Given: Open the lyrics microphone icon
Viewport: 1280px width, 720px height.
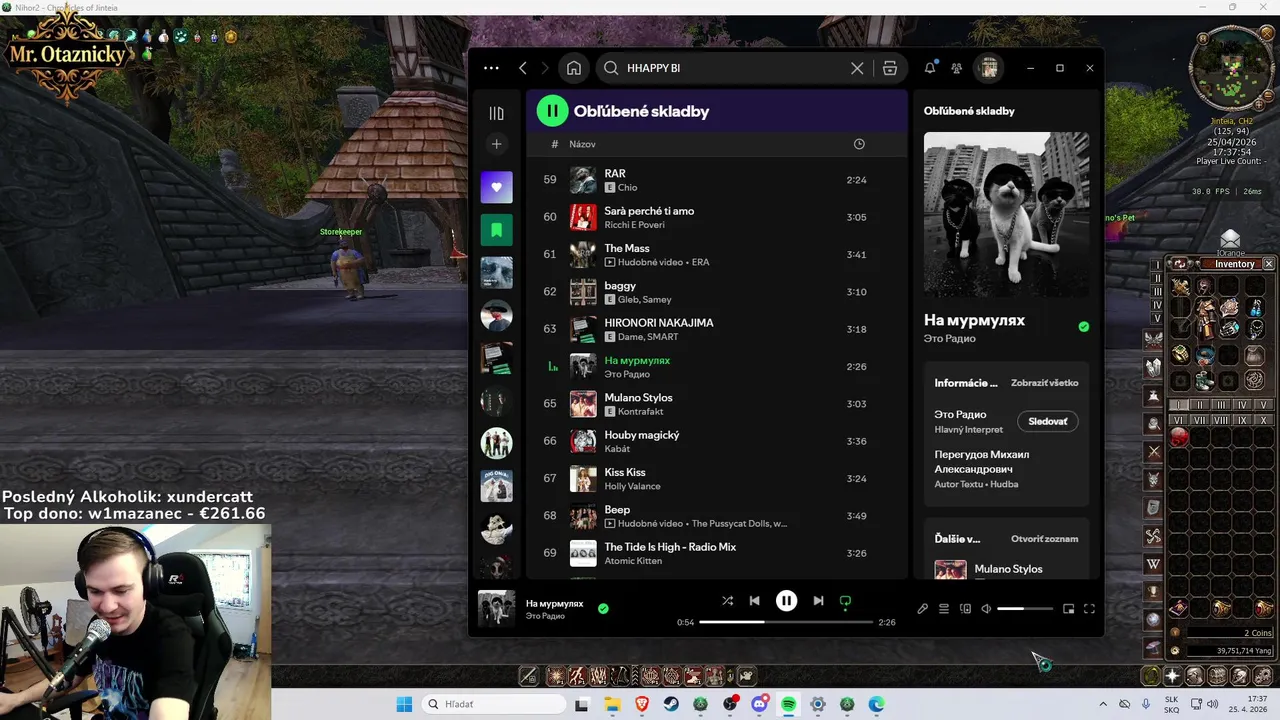Looking at the screenshot, I should [922, 608].
